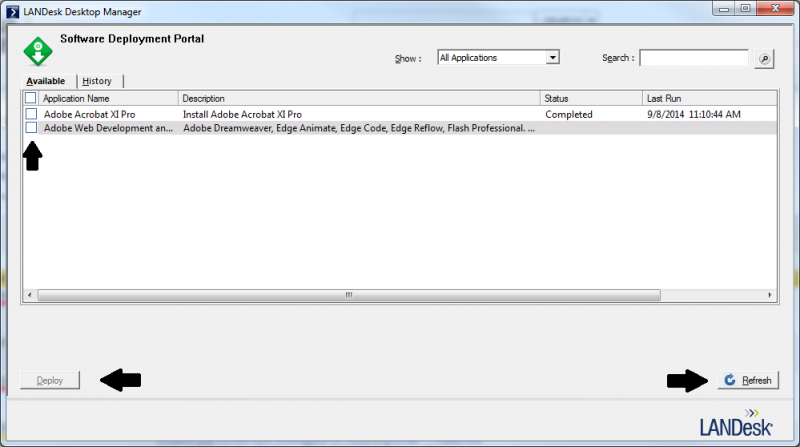Click the LANDesk title bar app icon
The image size is (800, 447).
12,11
